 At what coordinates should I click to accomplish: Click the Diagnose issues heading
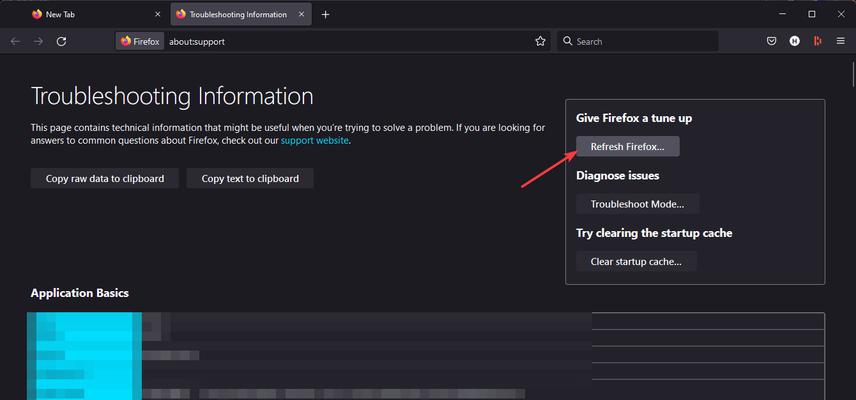click(617, 176)
